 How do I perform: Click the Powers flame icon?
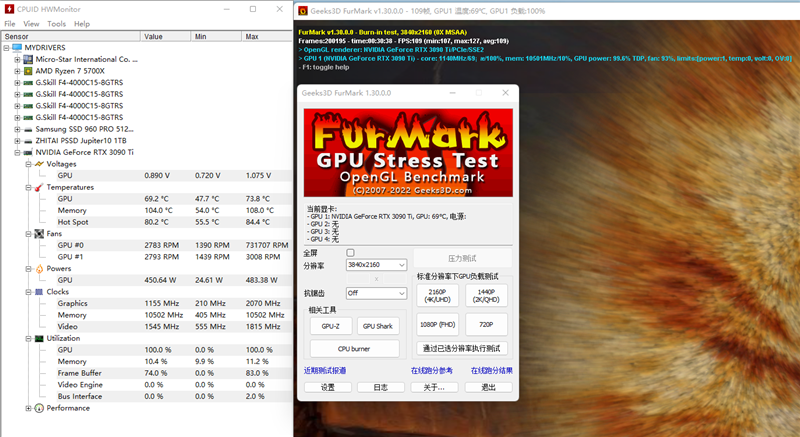(x=39, y=269)
